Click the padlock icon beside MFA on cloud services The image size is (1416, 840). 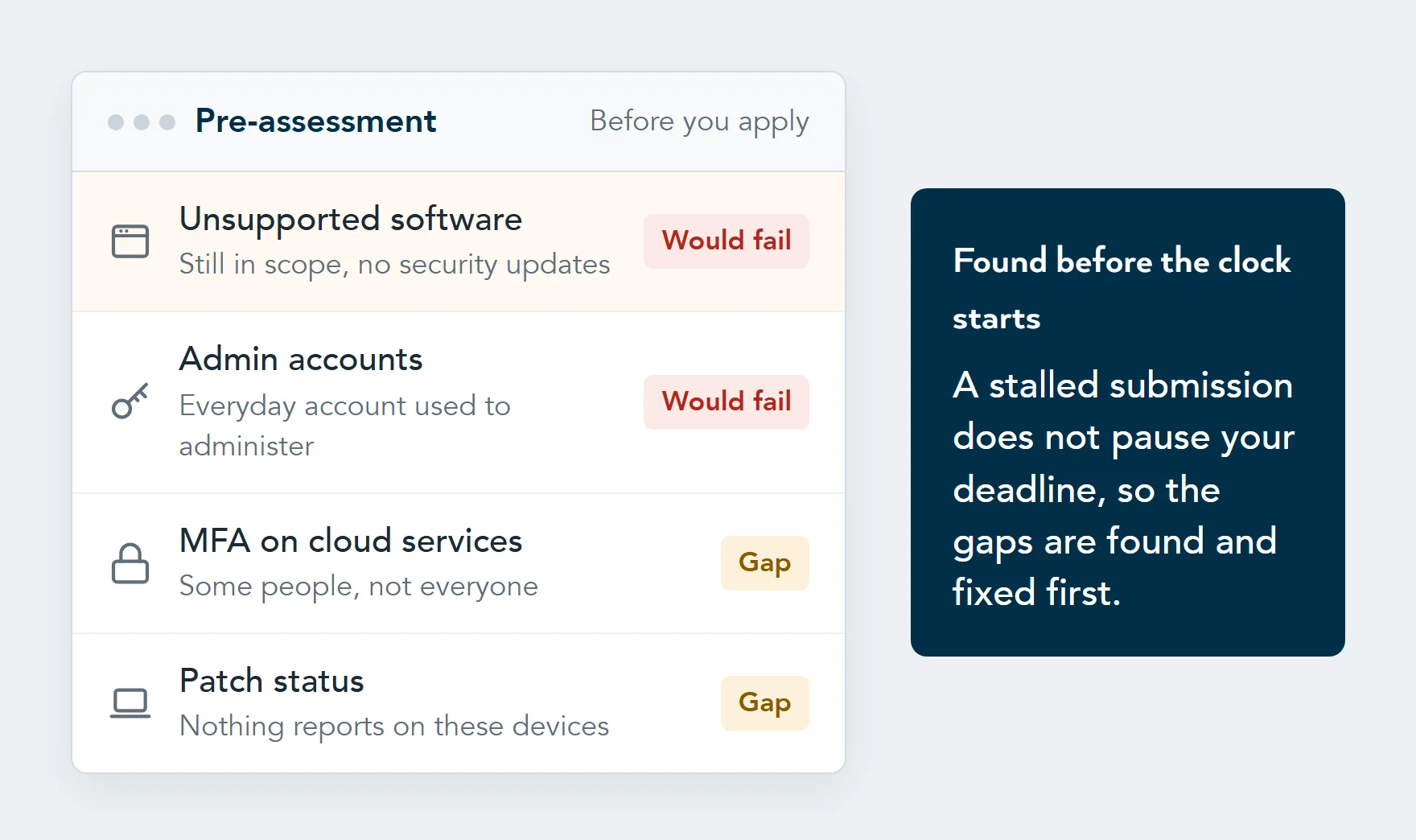130,563
